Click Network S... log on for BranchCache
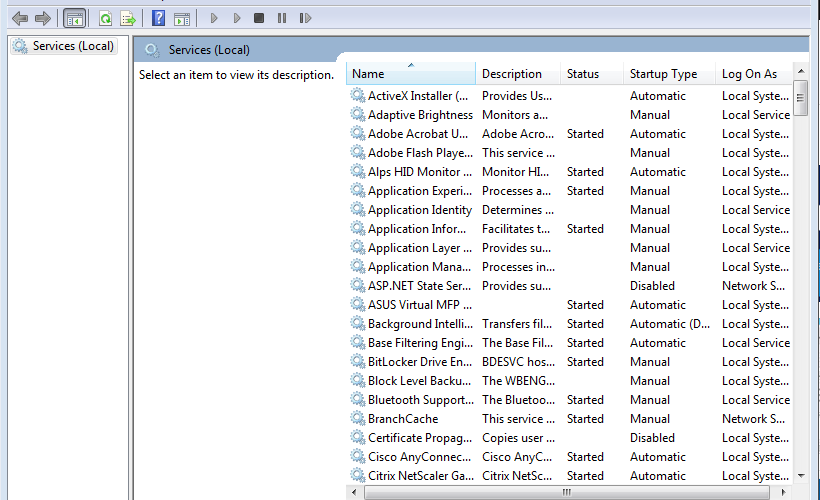Screen dimensions: 820x500 pyautogui.click(x=753, y=419)
